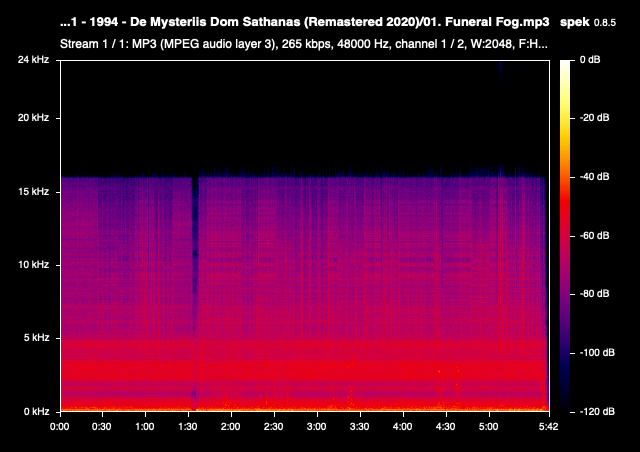
Task: Click the -60 dB legend label
Action: 595,236
